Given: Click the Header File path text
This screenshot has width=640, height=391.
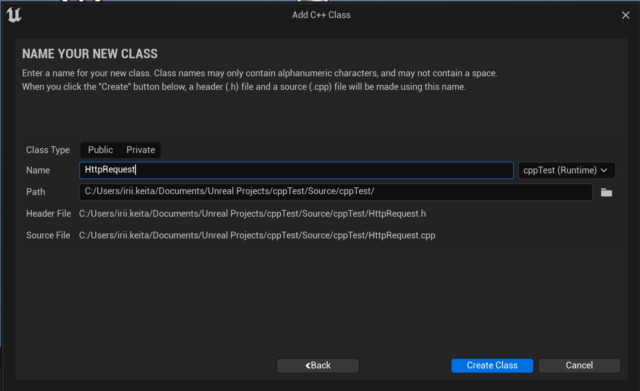Looking at the screenshot, I should (x=252, y=214).
